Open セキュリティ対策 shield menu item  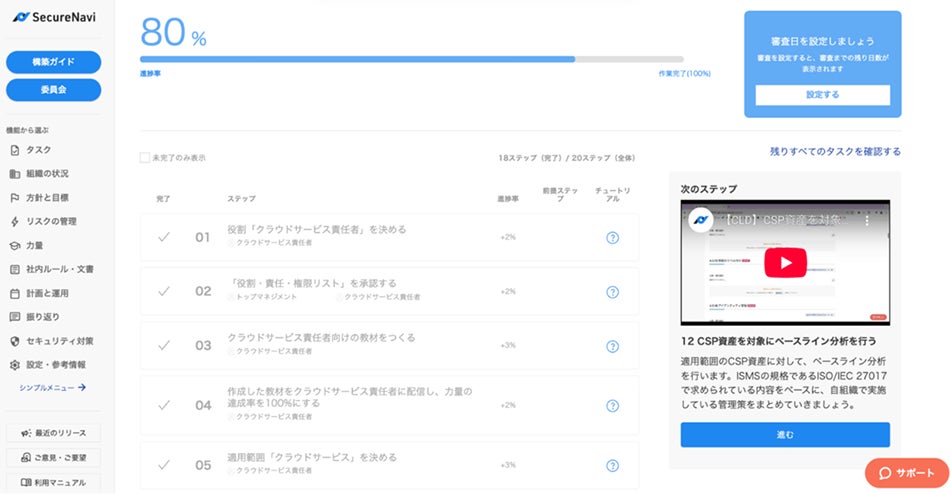52,341
